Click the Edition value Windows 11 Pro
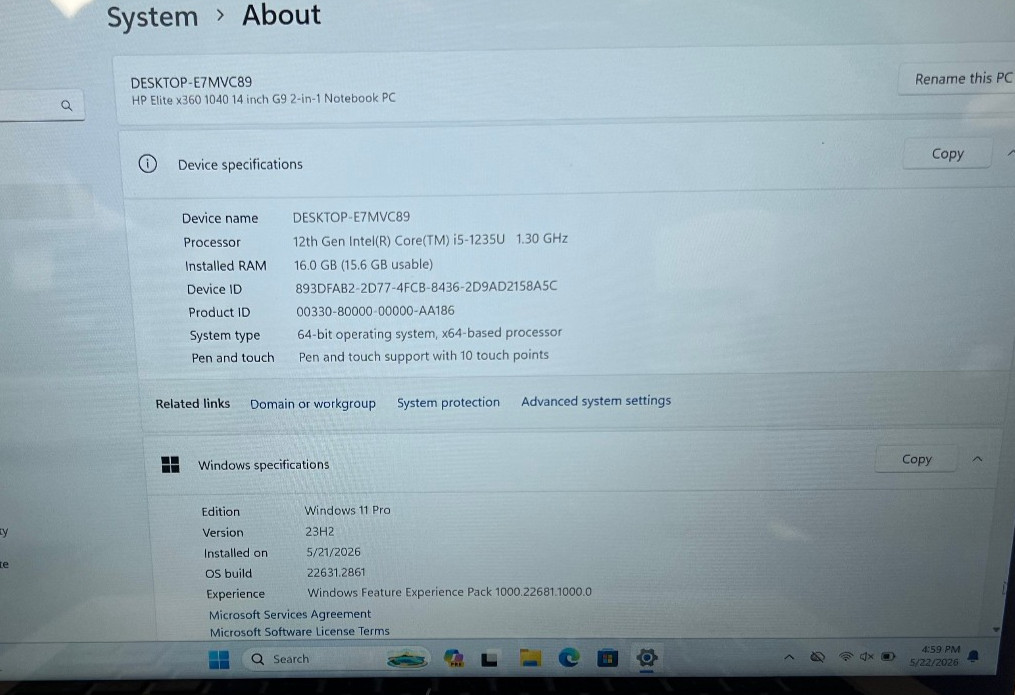The height and width of the screenshot is (695, 1015). point(348,511)
